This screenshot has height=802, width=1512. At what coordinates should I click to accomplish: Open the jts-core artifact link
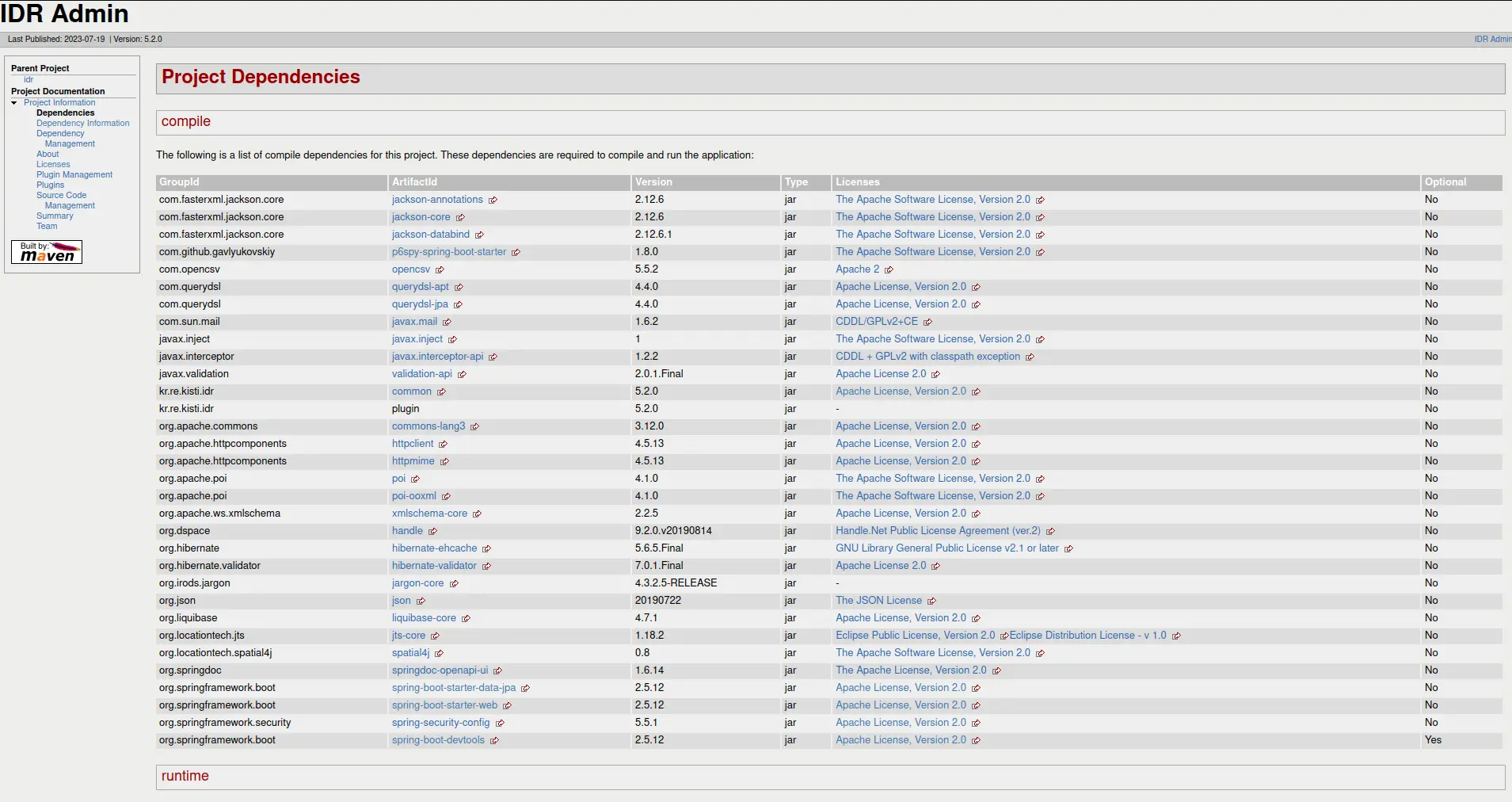click(409, 636)
